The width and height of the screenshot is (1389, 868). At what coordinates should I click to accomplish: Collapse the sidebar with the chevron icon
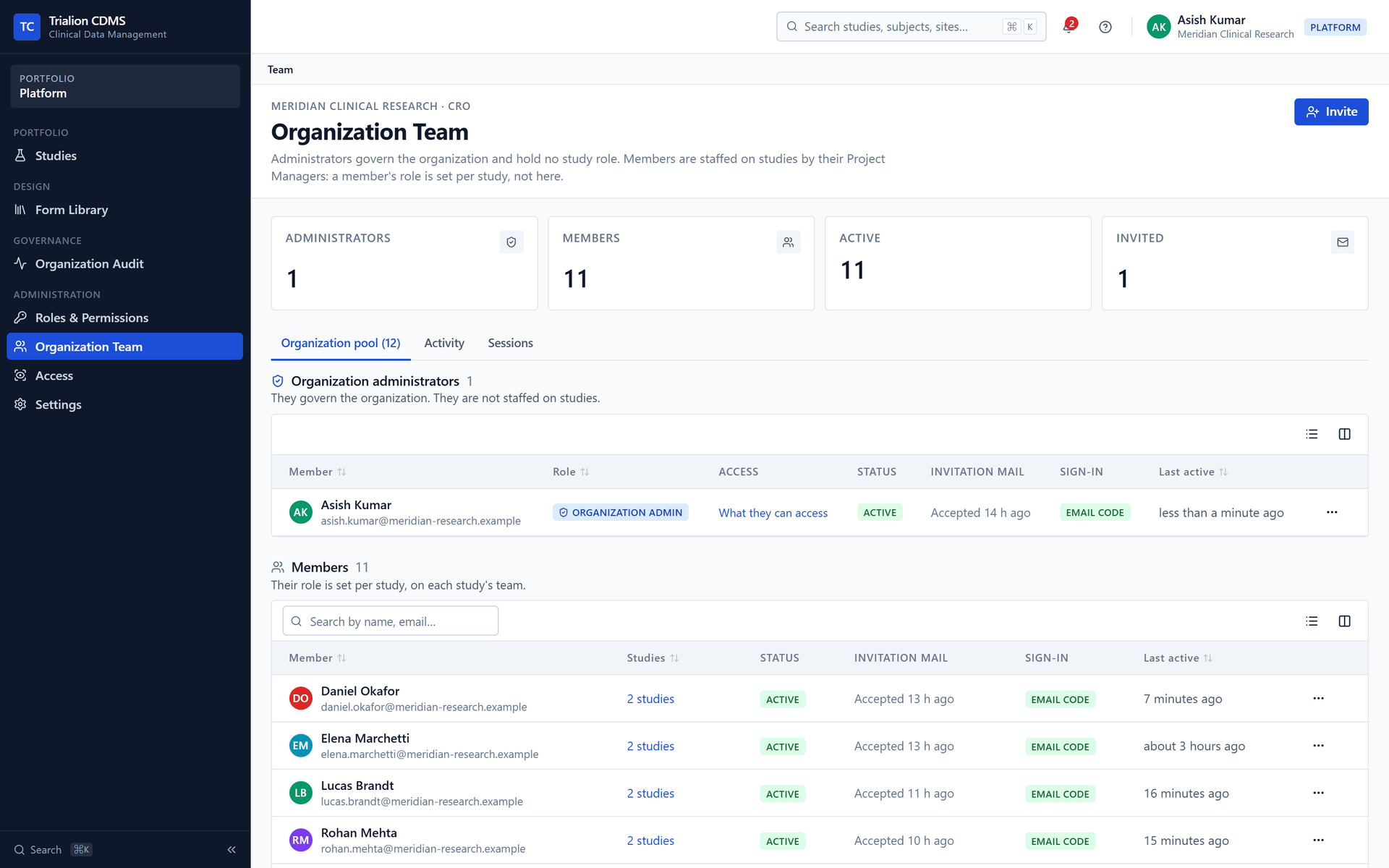[231, 849]
